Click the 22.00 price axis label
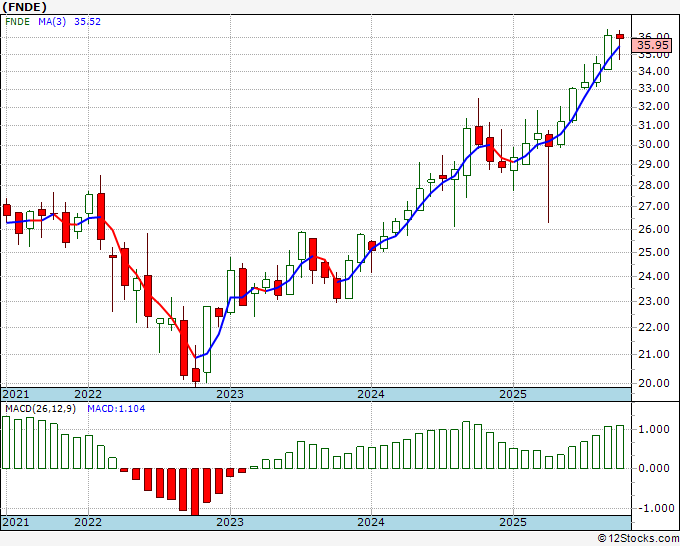 coord(654,327)
